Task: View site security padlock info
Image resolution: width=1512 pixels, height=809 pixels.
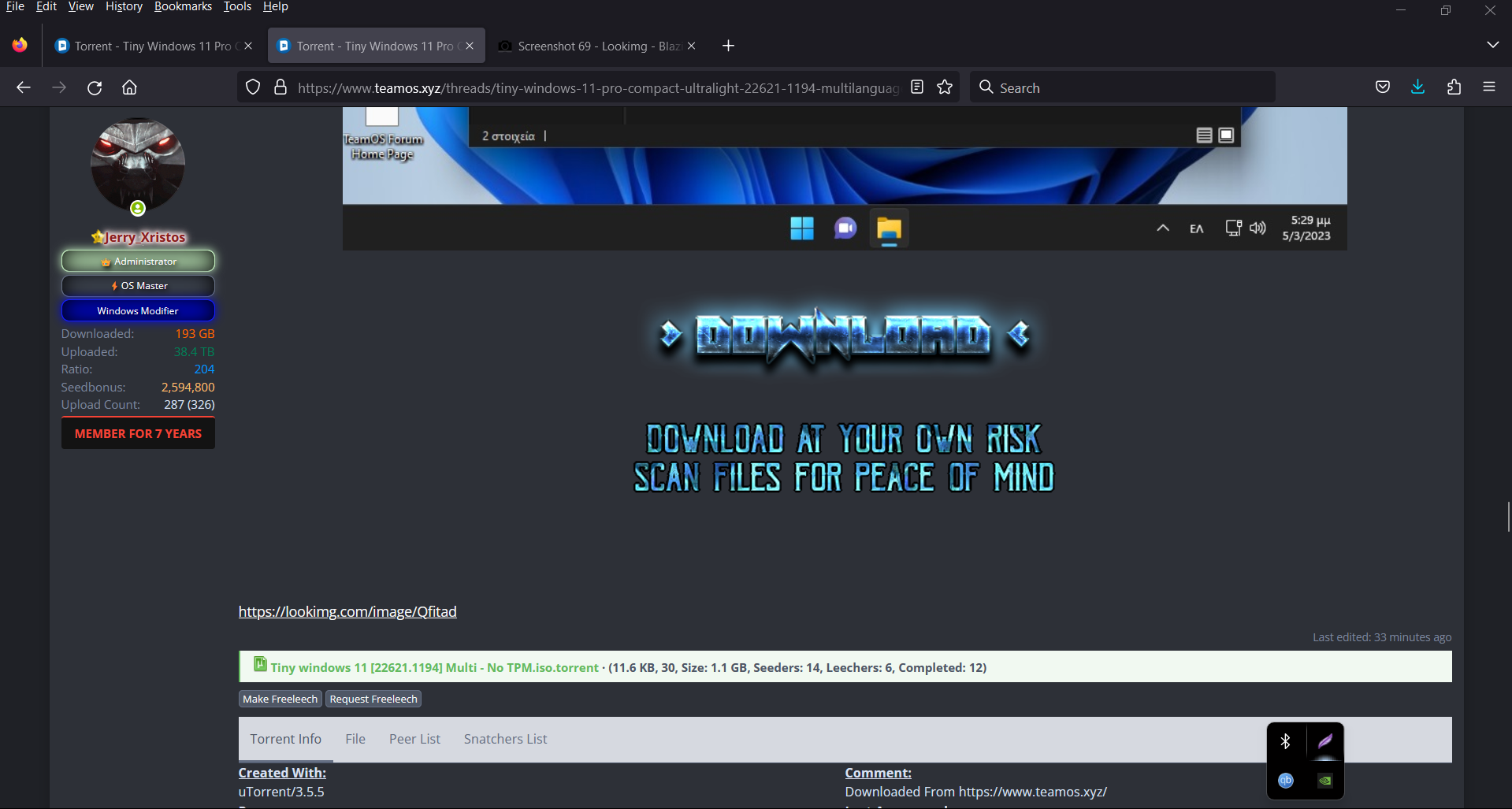Action: [280, 87]
